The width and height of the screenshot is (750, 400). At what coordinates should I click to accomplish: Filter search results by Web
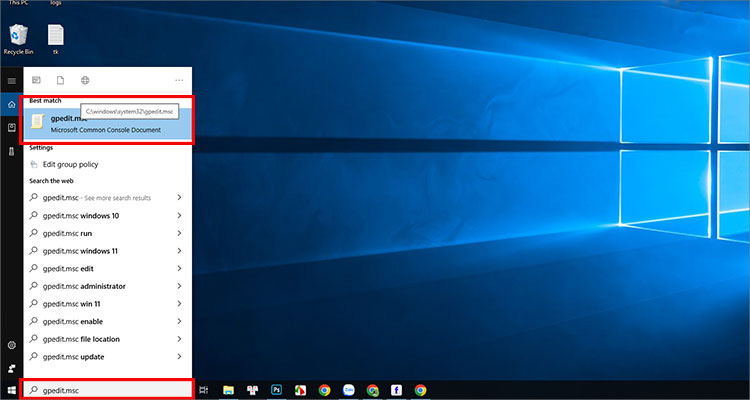click(x=85, y=80)
